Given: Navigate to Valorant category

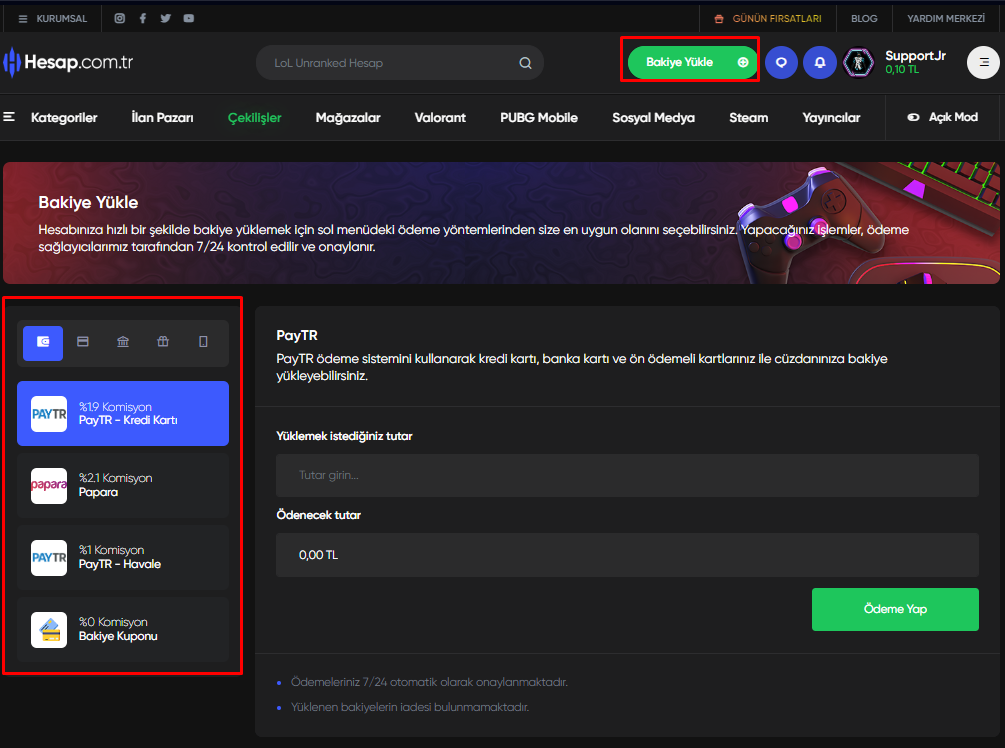Looking at the screenshot, I should click(x=440, y=117).
